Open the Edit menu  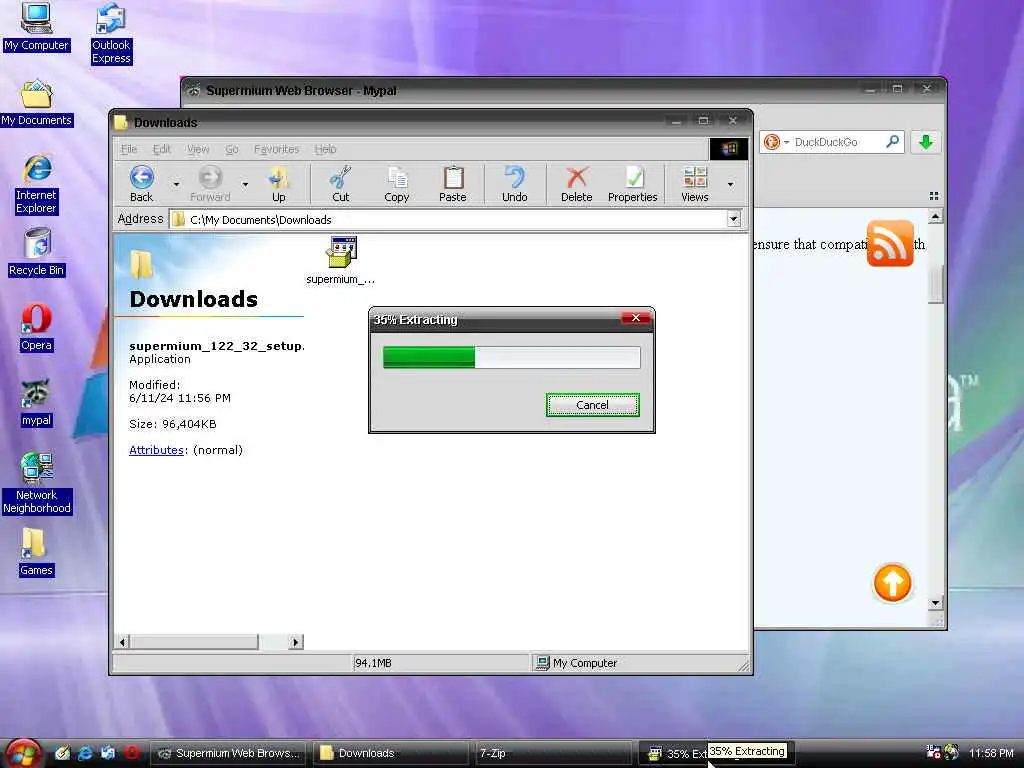161,149
